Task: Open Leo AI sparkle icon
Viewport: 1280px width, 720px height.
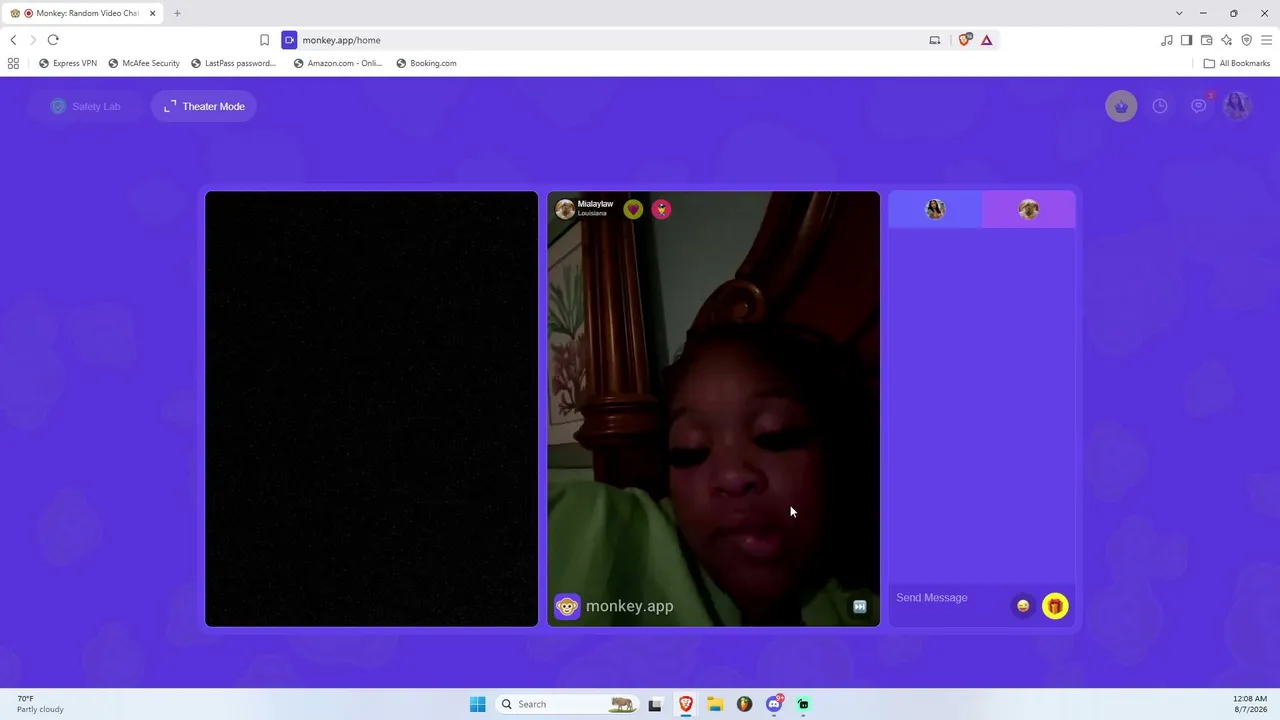Action: pyautogui.click(x=1227, y=40)
